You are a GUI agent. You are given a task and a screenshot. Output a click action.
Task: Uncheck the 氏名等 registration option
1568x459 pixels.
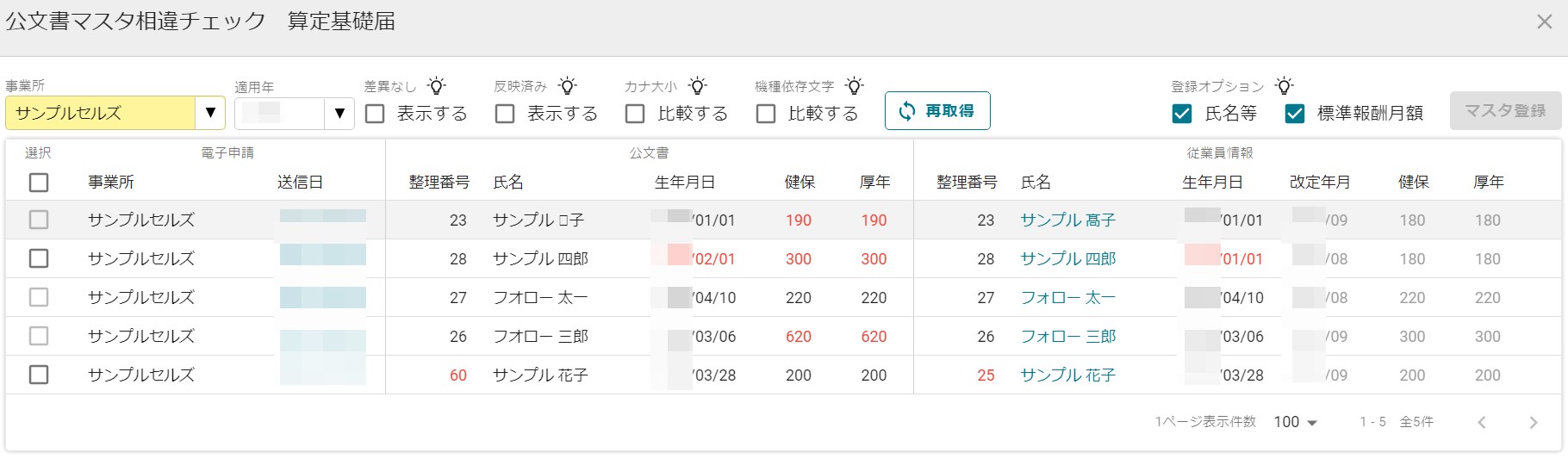coord(1182,114)
